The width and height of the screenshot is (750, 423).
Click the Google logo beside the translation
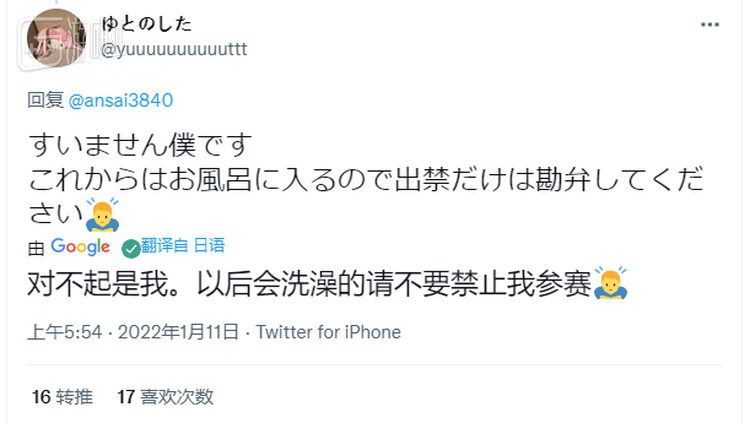80,246
